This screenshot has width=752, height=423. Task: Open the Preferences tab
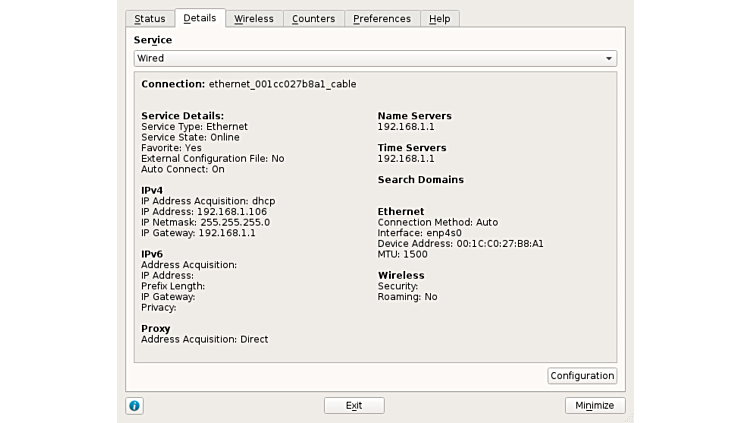[382, 19]
